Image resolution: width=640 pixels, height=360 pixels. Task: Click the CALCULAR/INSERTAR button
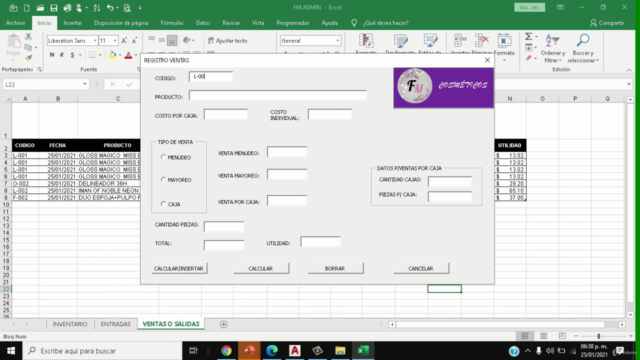179,269
